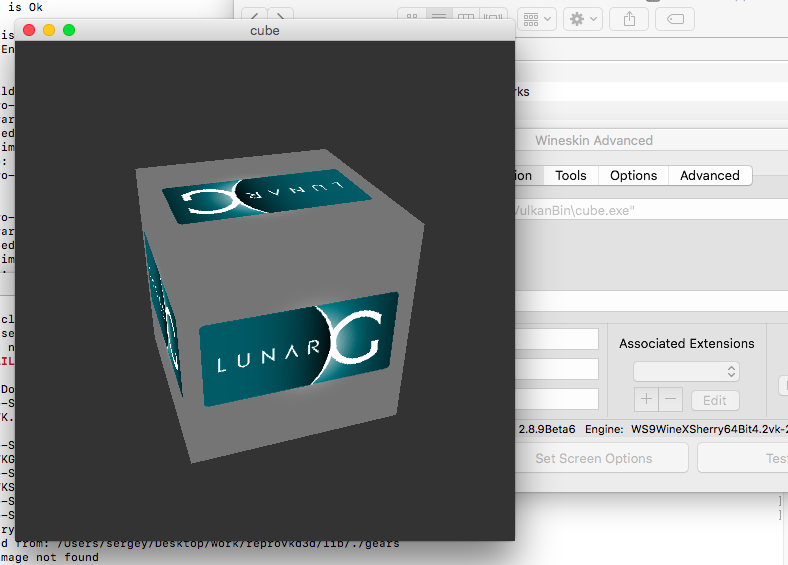788x565 pixels.
Task: Remove an associated extension with minus button
Action: click(670, 400)
